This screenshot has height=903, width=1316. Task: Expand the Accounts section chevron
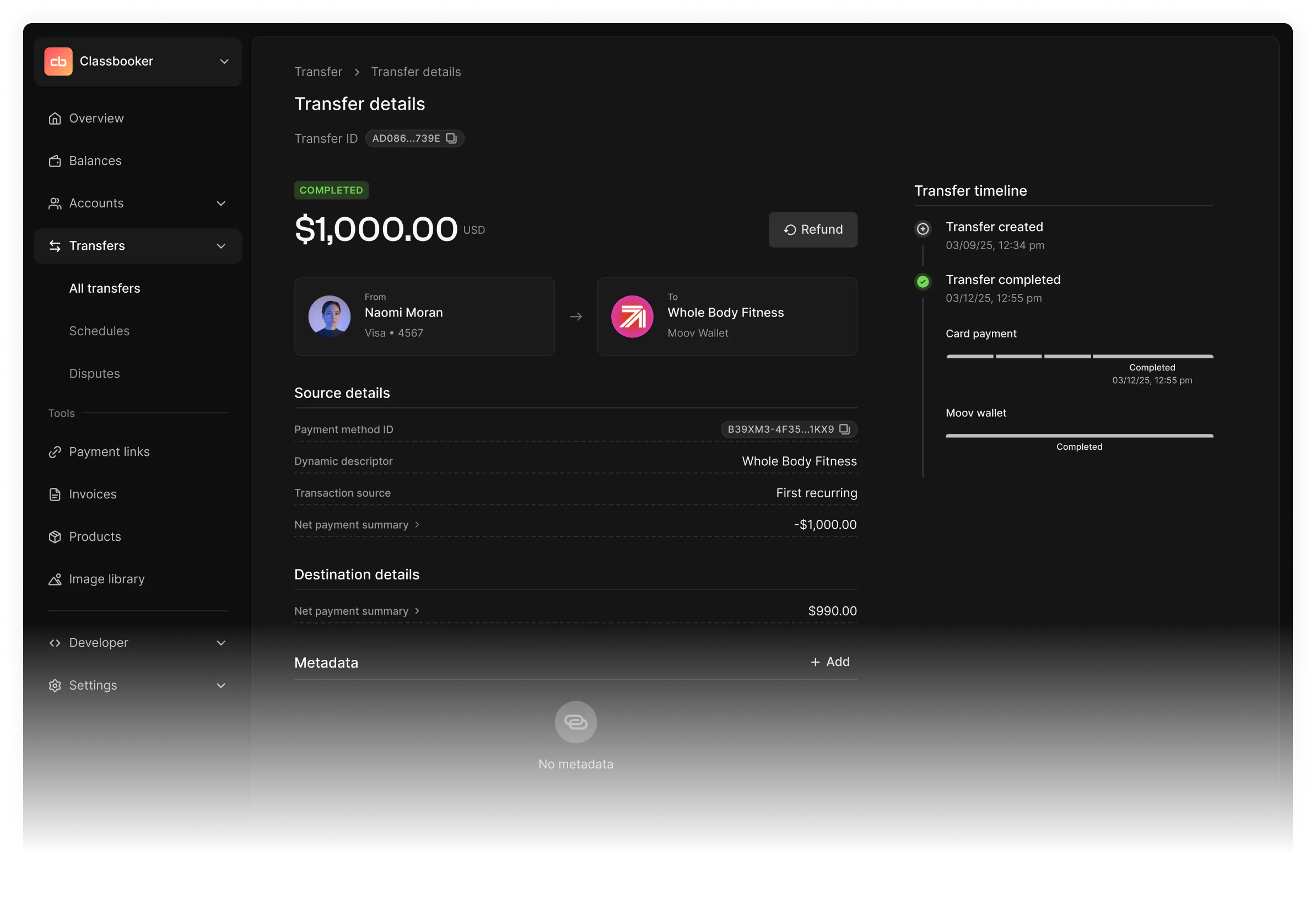[221, 203]
